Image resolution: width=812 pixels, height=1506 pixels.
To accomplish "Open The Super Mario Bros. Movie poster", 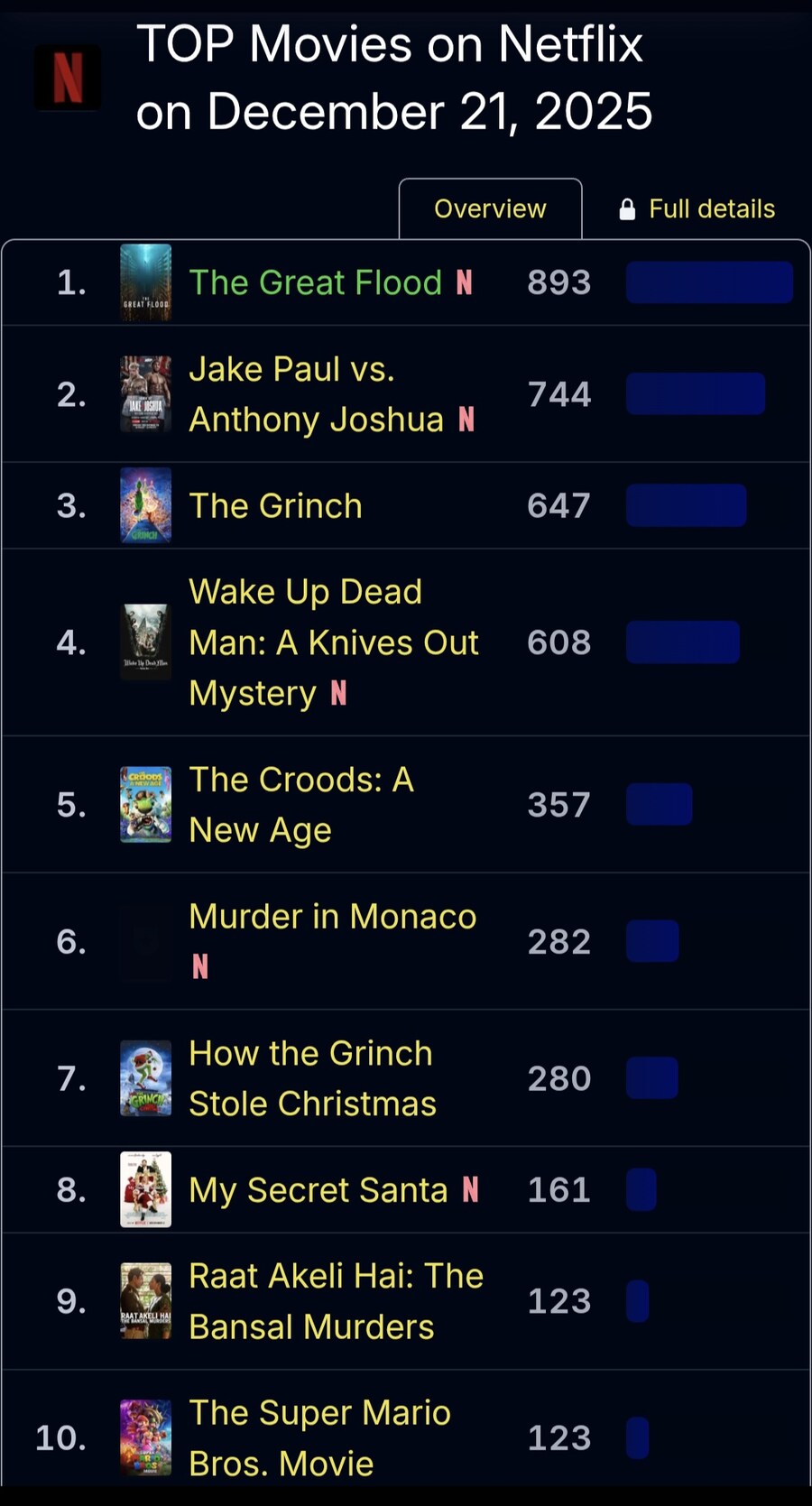I will (146, 1437).
